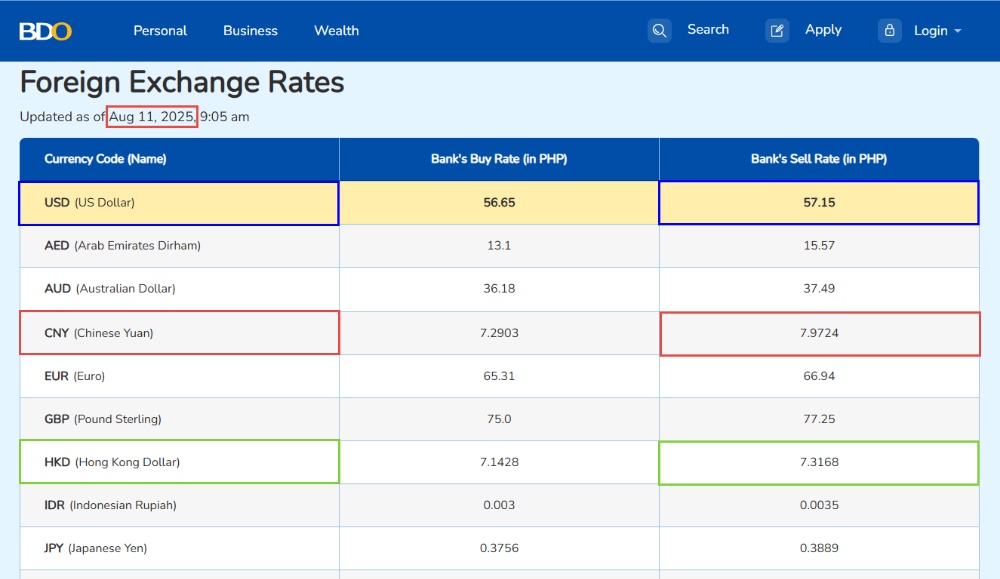
Task: Select the HKD (Hong Kong Dollar) cell
Action: (179, 462)
